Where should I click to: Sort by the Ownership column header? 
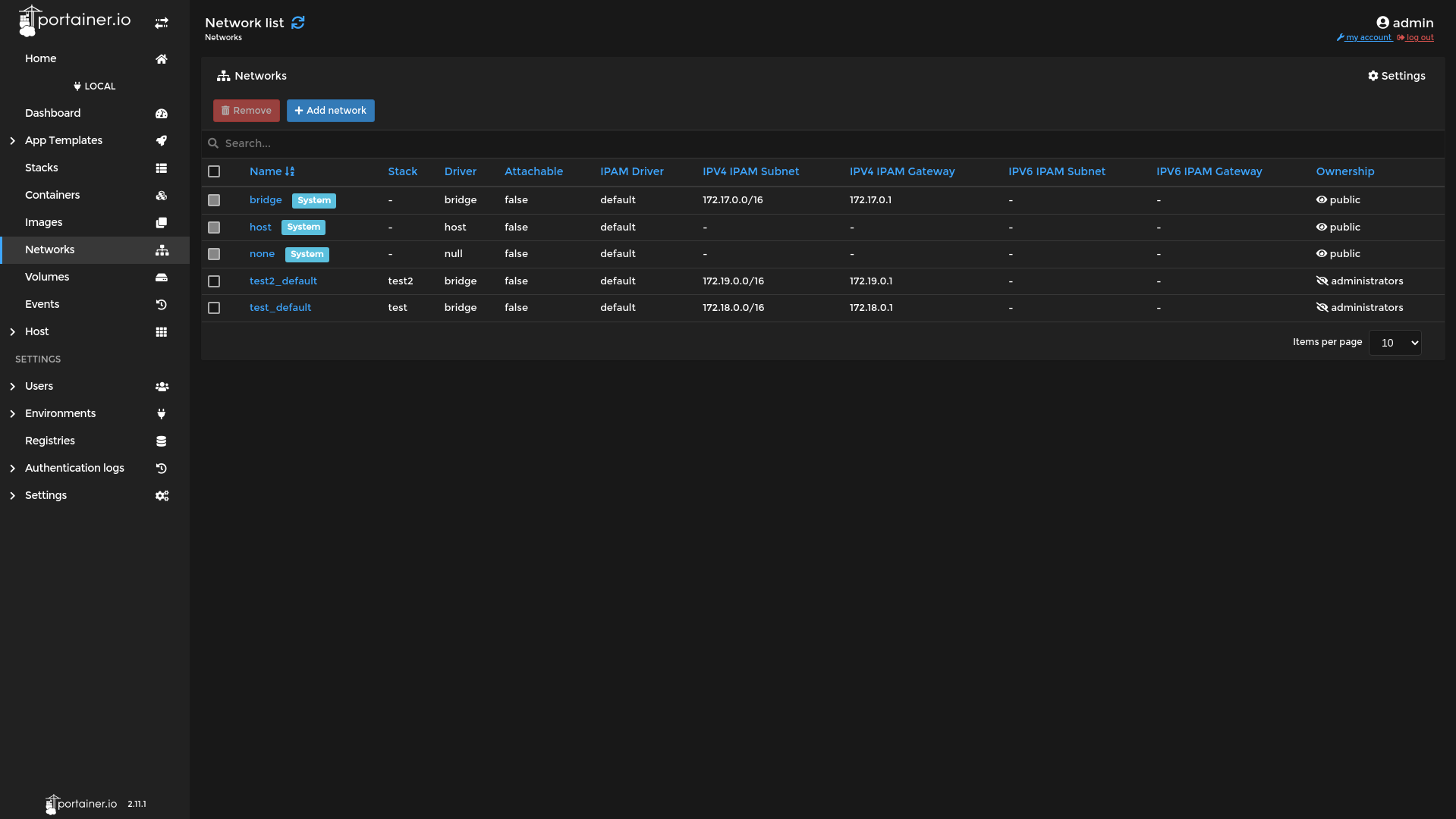1345,171
